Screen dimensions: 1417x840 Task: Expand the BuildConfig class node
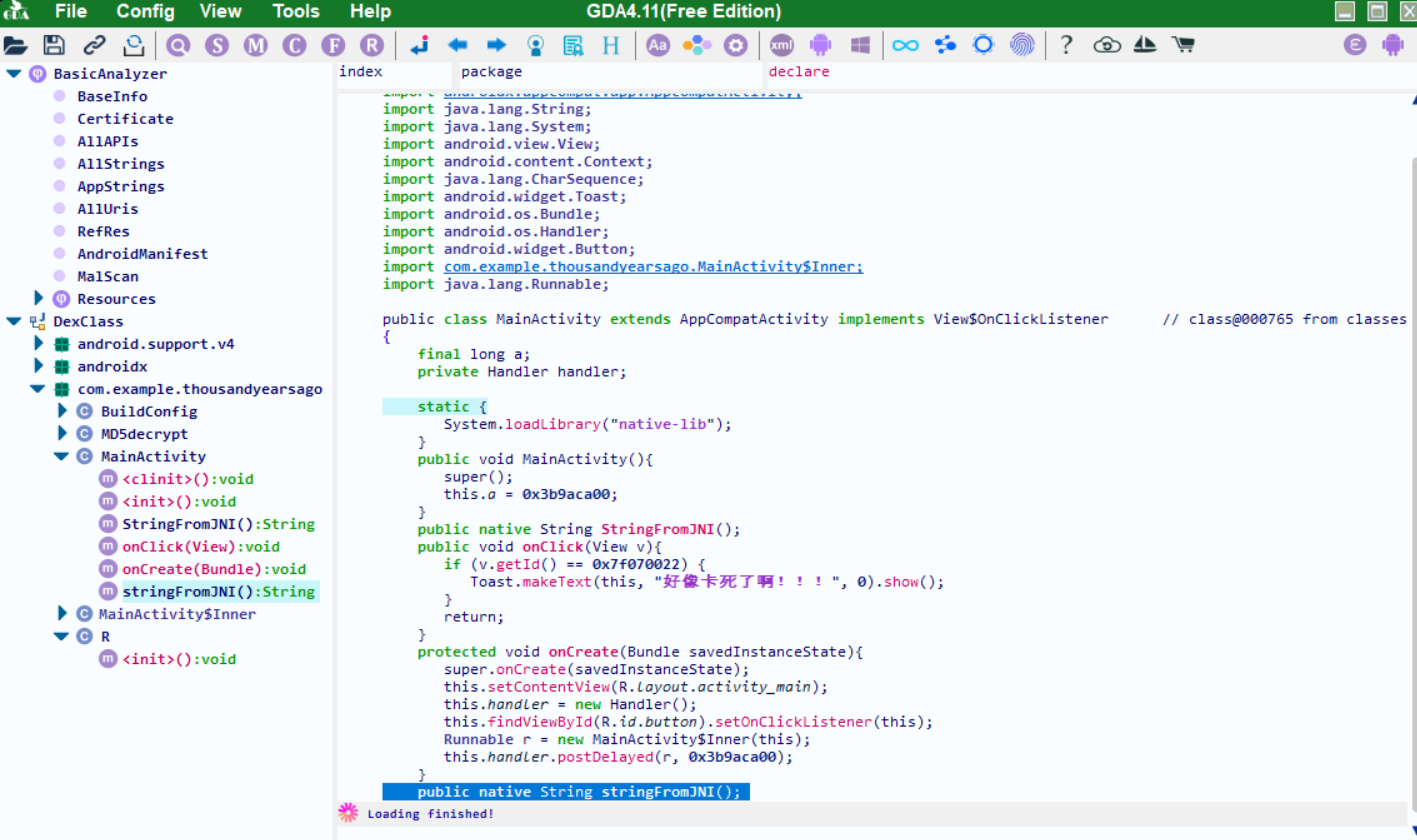63,411
